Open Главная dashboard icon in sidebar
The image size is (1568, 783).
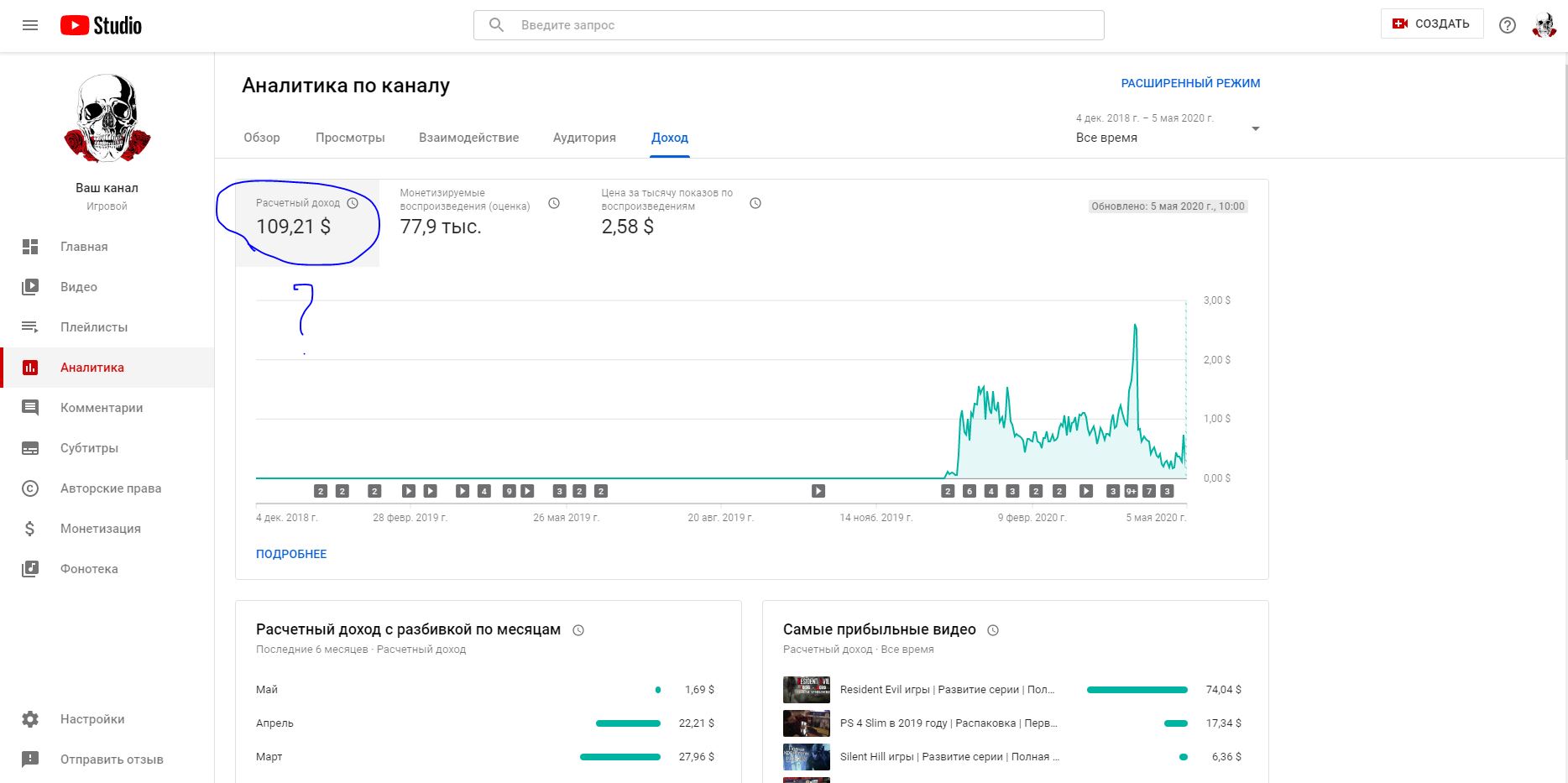tap(30, 247)
